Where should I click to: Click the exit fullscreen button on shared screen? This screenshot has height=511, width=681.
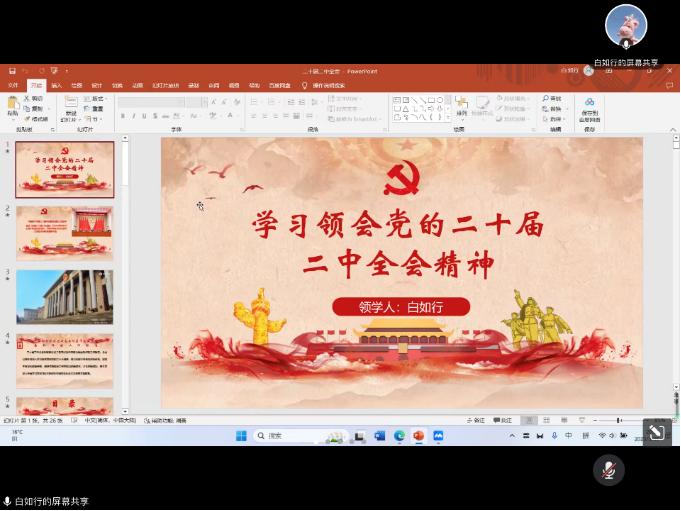tap(656, 432)
